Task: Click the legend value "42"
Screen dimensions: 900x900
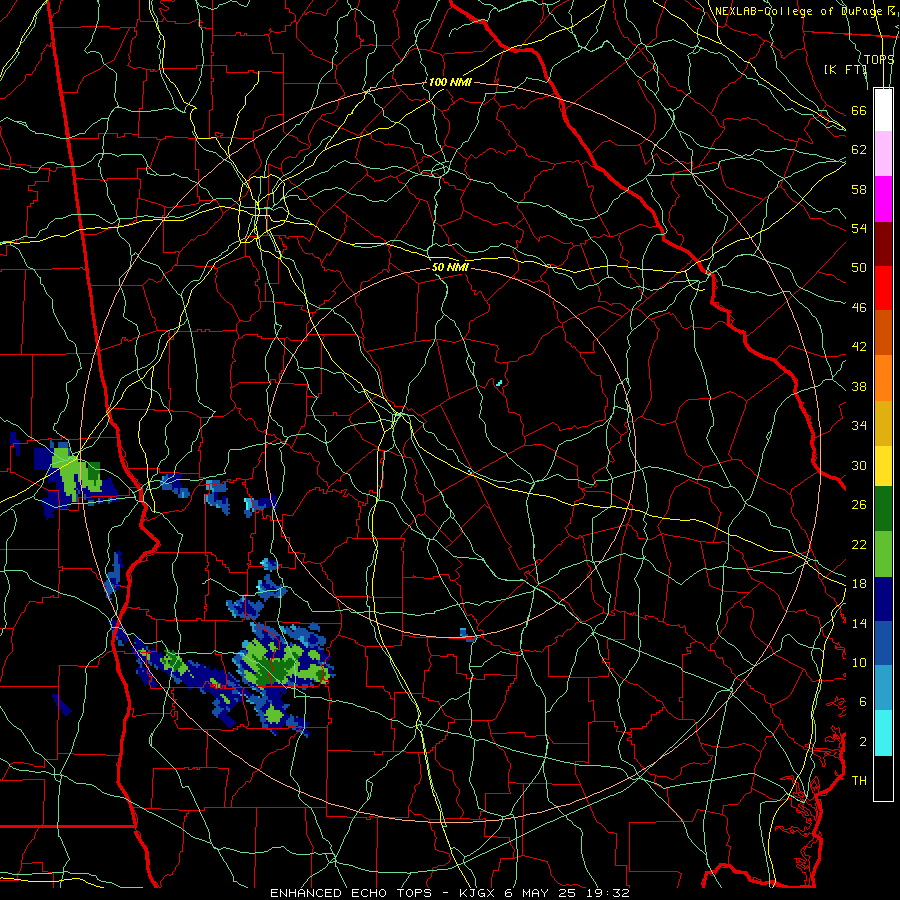Action: 859,347
